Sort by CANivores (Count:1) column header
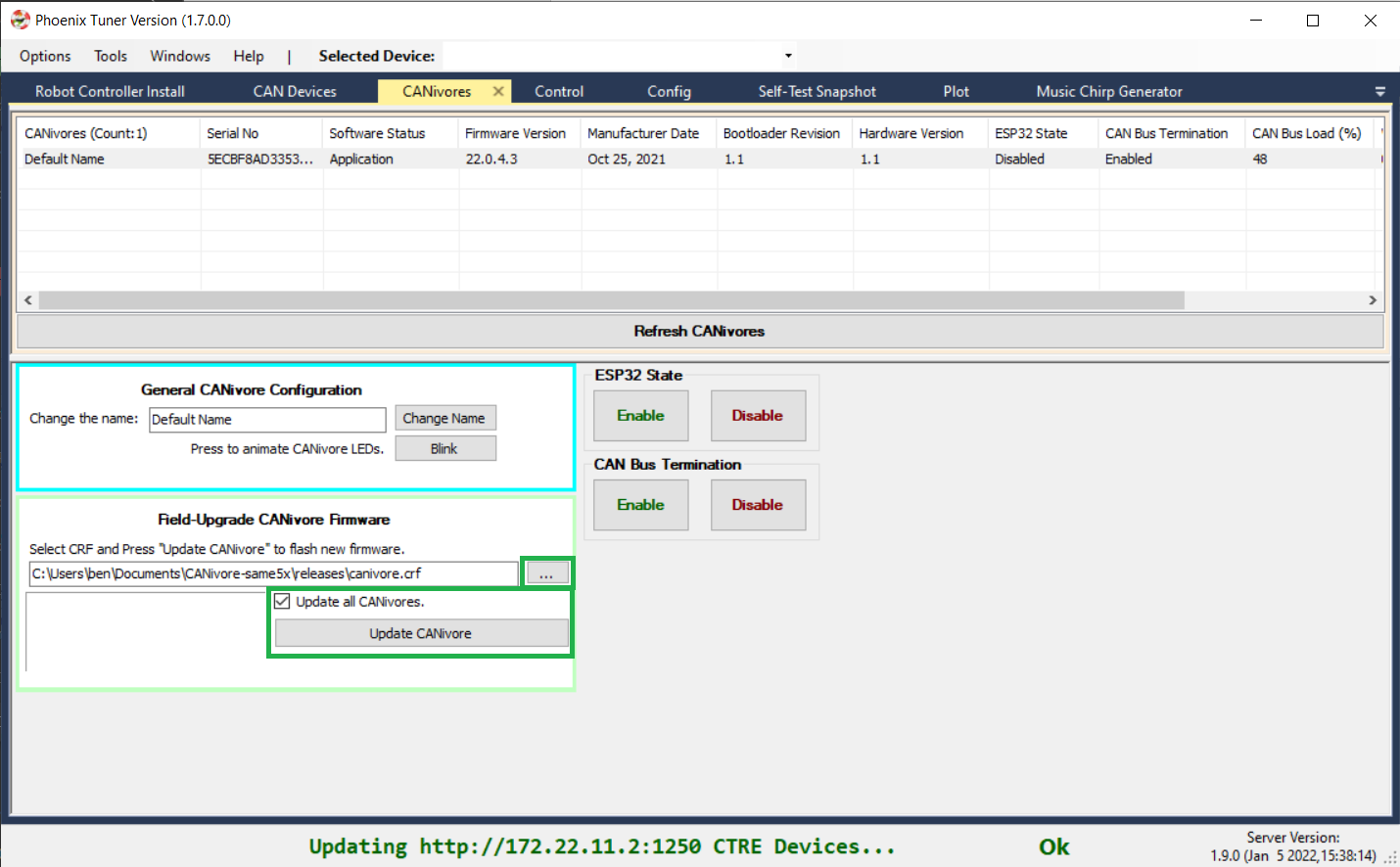This screenshot has height=867, width=1400. click(109, 133)
